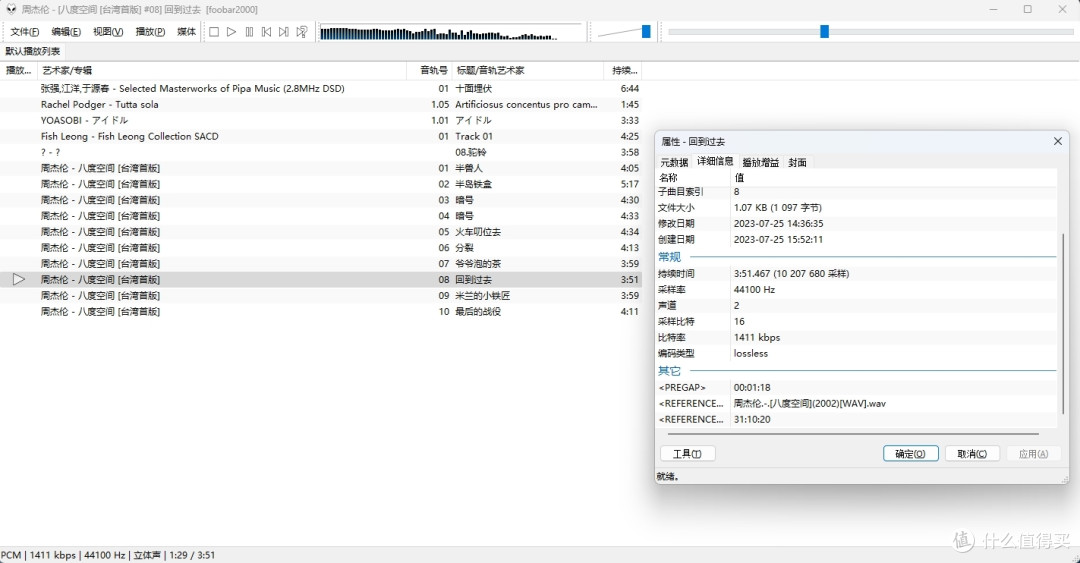
Task: Select the Rachel Podger - Tutta sola row
Action: point(321,104)
